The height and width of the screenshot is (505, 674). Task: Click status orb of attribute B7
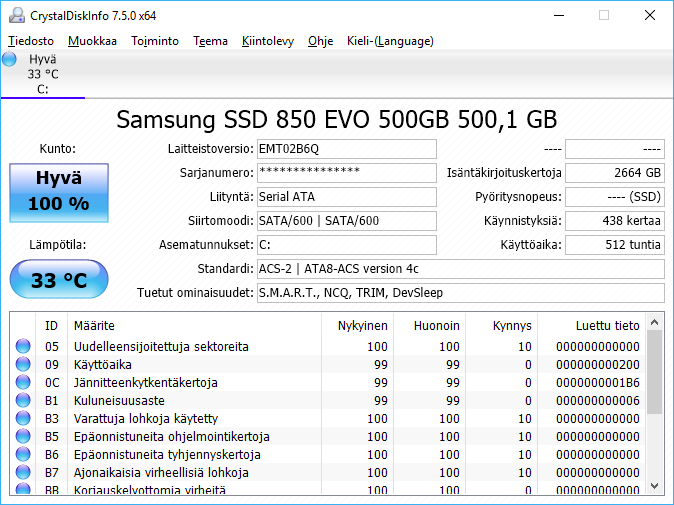pos(23,472)
